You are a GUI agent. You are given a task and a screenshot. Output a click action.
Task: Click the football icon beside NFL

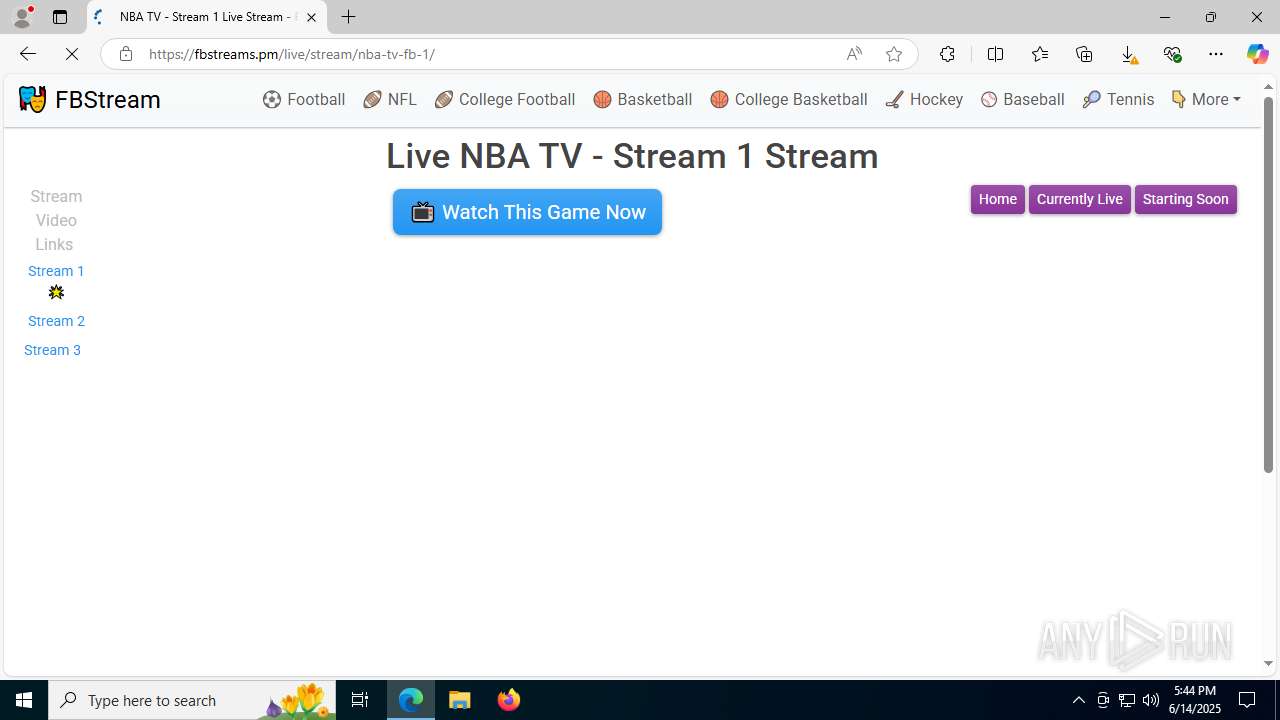[373, 99]
